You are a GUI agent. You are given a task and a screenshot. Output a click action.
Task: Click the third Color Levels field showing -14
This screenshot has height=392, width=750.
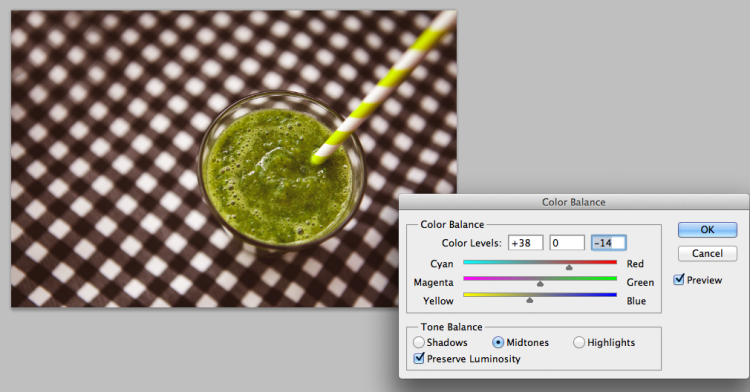(x=608, y=242)
